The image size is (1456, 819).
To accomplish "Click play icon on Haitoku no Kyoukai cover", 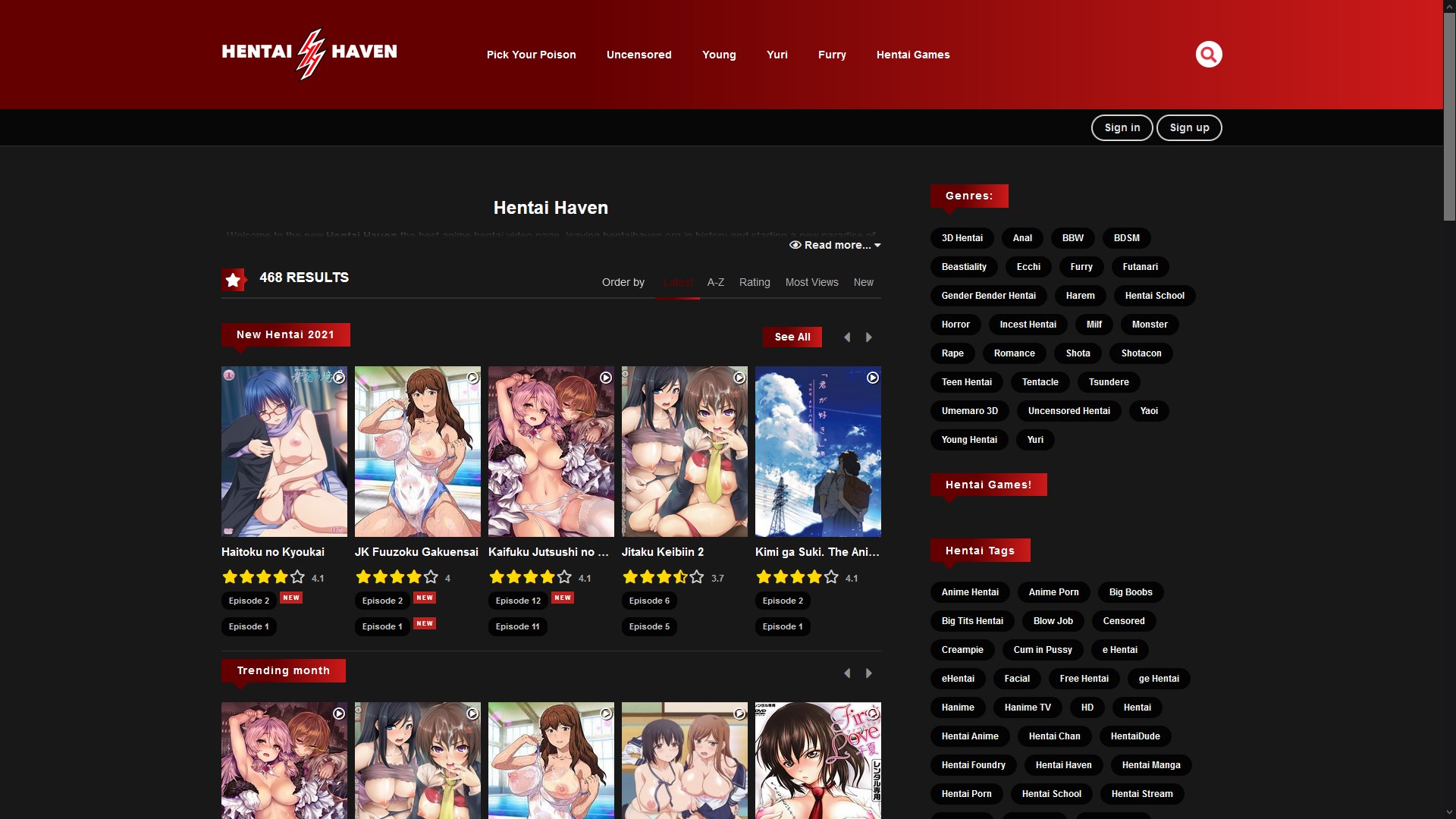I will (x=339, y=378).
